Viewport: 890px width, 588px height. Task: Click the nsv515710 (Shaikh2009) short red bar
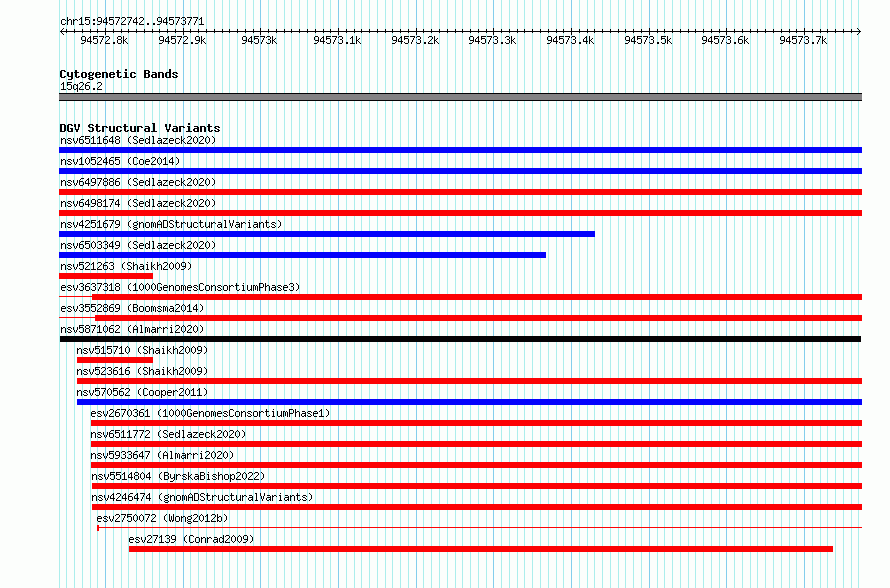coord(115,360)
